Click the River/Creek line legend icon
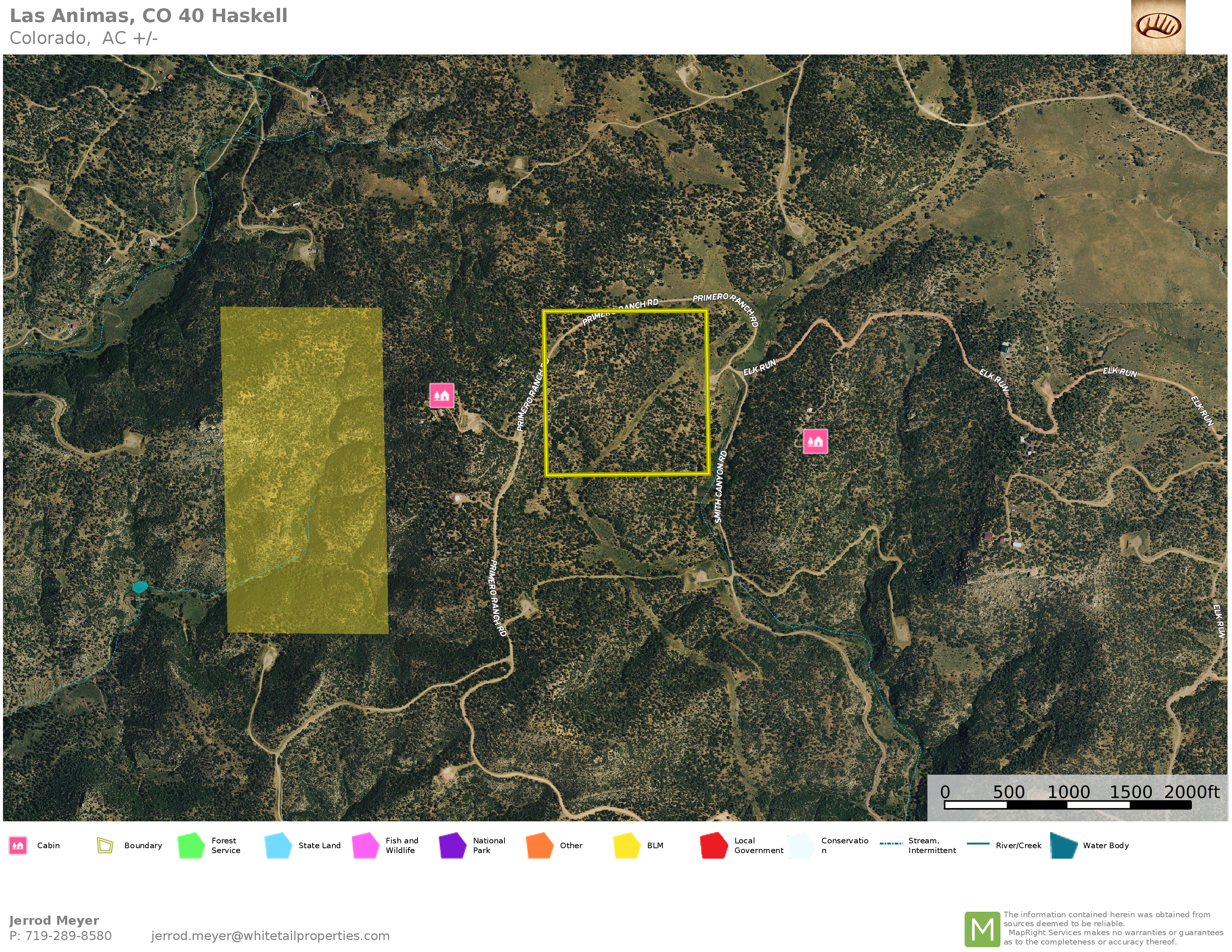Image resolution: width=1232 pixels, height=952 pixels. tap(978, 844)
